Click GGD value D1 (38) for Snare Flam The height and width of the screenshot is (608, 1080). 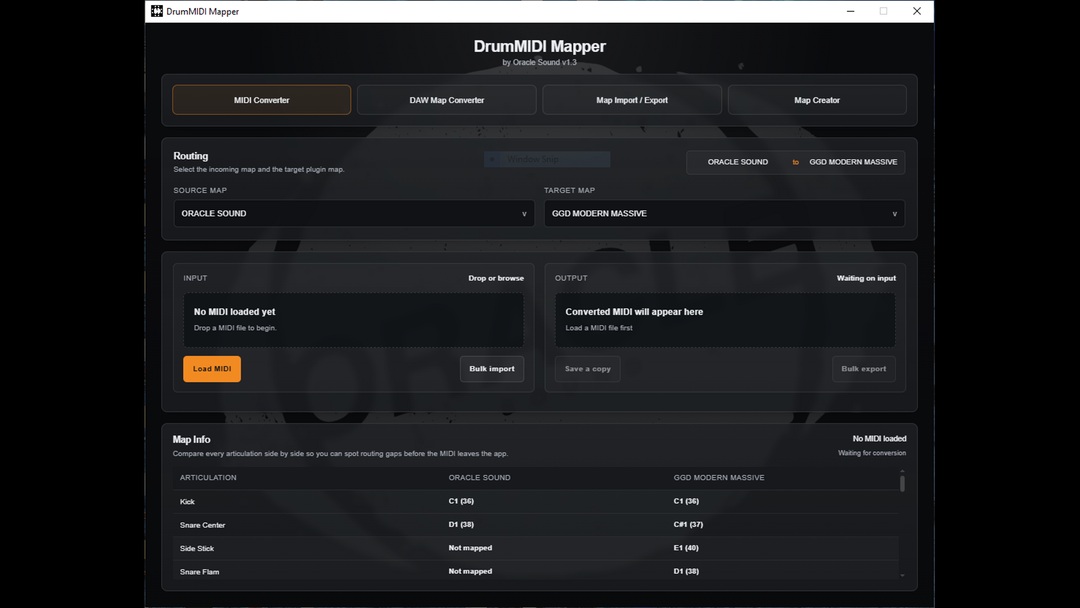(686, 572)
